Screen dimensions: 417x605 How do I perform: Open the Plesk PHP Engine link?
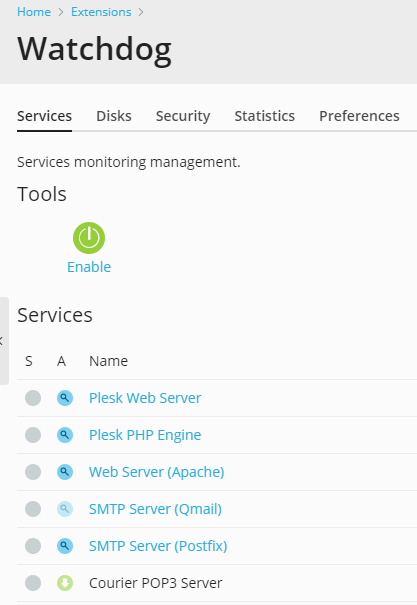tap(145, 435)
